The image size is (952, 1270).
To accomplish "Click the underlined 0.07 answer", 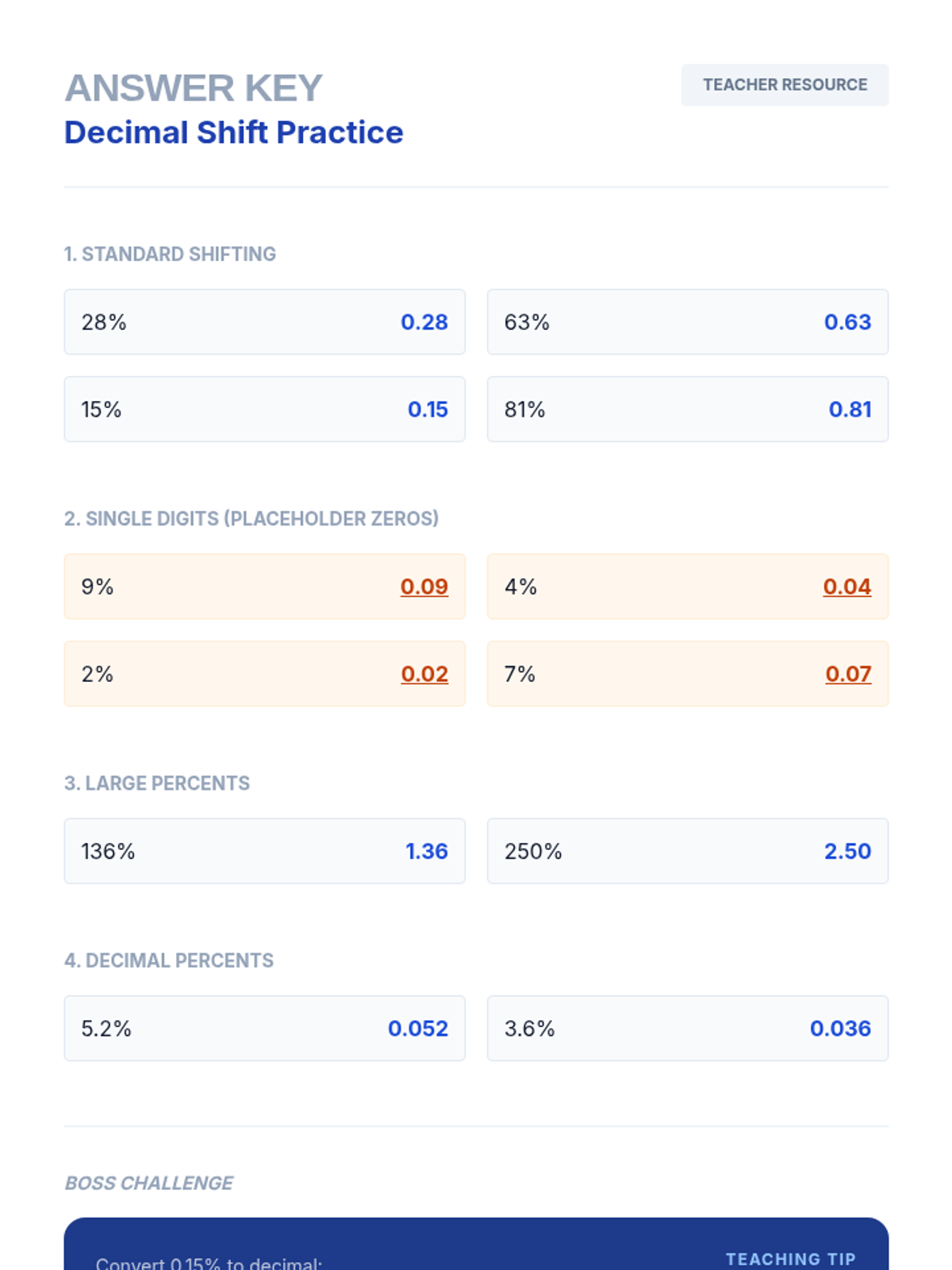I will tap(847, 674).
